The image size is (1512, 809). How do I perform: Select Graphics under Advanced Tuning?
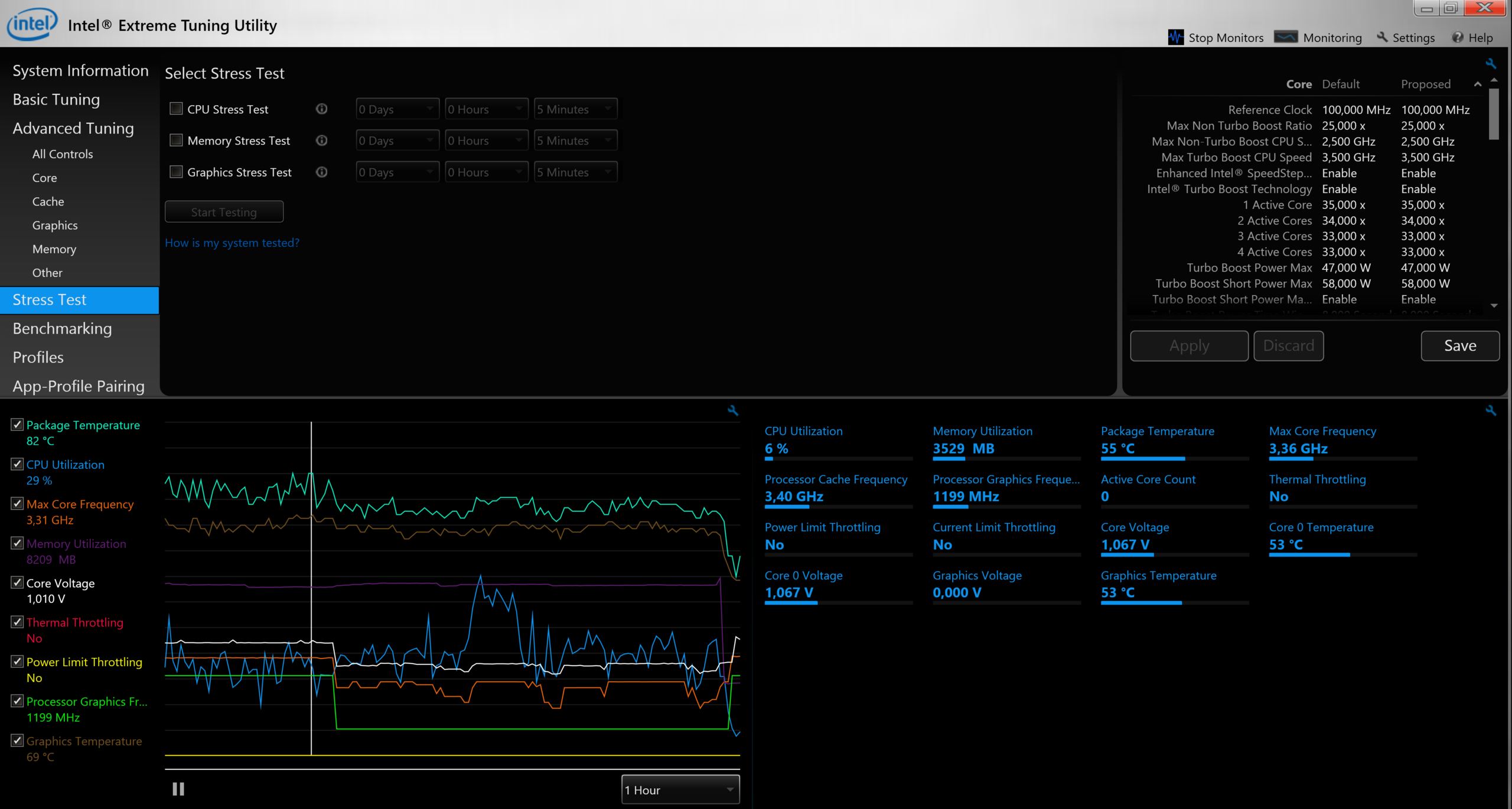(x=55, y=225)
